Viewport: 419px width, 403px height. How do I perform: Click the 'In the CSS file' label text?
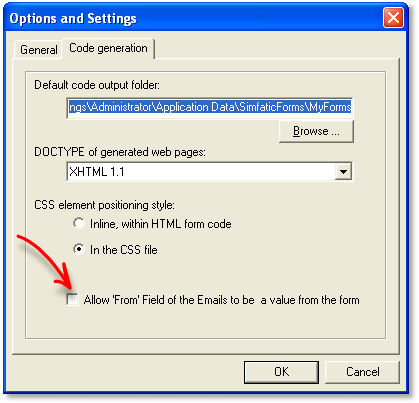click(x=124, y=250)
